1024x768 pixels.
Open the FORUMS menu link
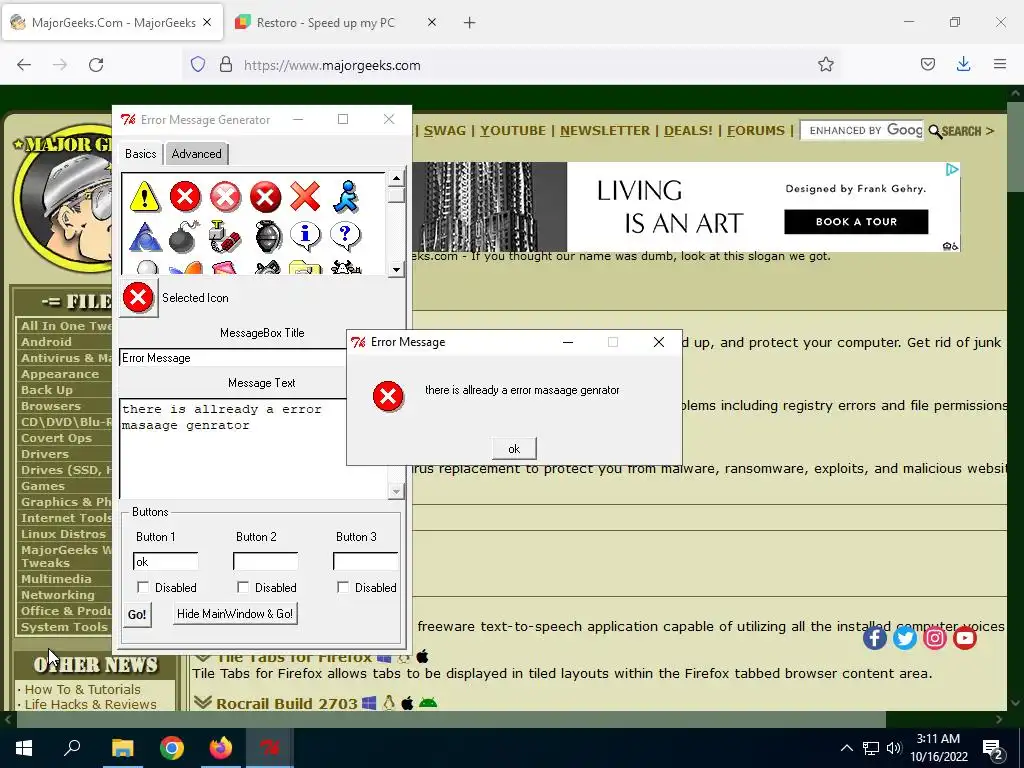pyautogui.click(x=756, y=131)
